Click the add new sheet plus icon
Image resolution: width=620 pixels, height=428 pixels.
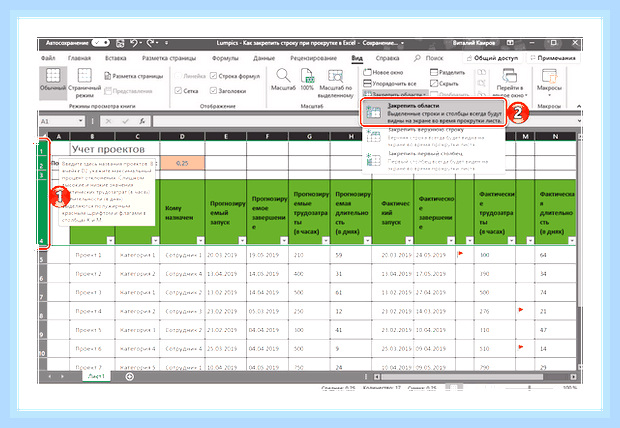tap(129, 377)
